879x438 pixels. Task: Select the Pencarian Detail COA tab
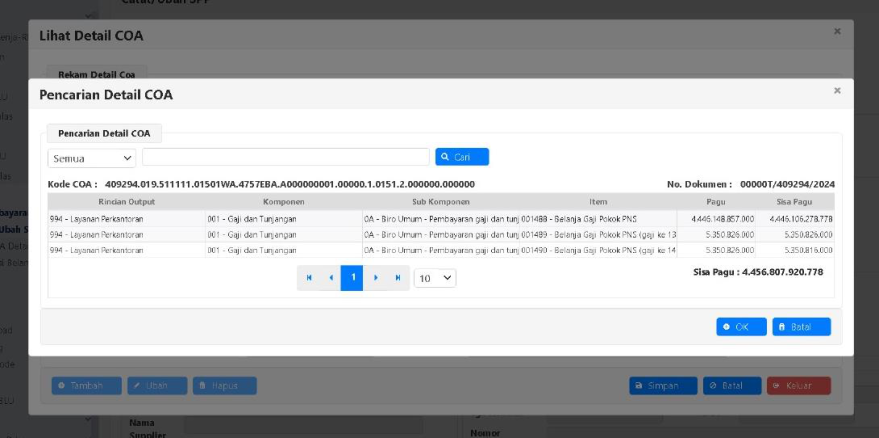104,133
